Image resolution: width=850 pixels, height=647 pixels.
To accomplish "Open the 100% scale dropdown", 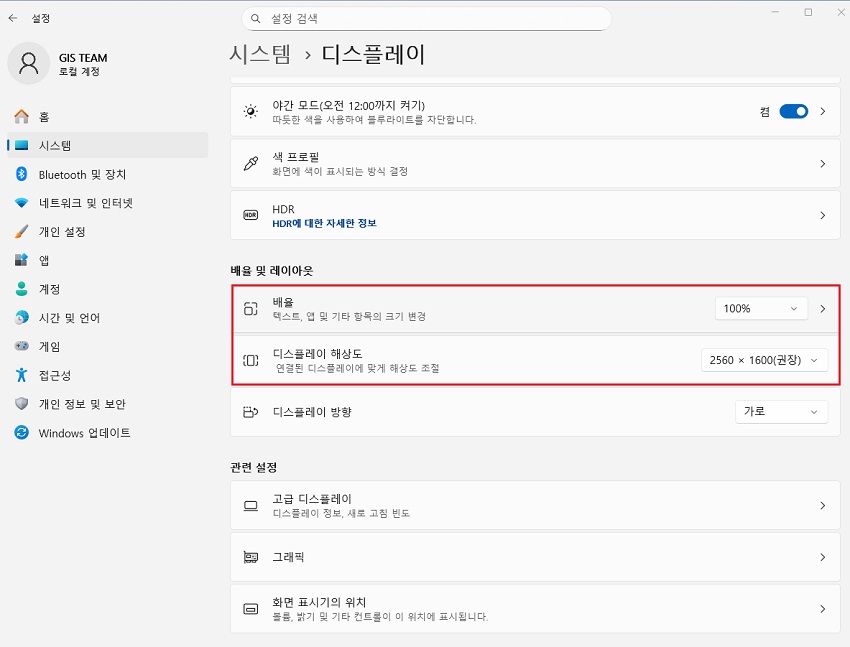I will coord(761,308).
